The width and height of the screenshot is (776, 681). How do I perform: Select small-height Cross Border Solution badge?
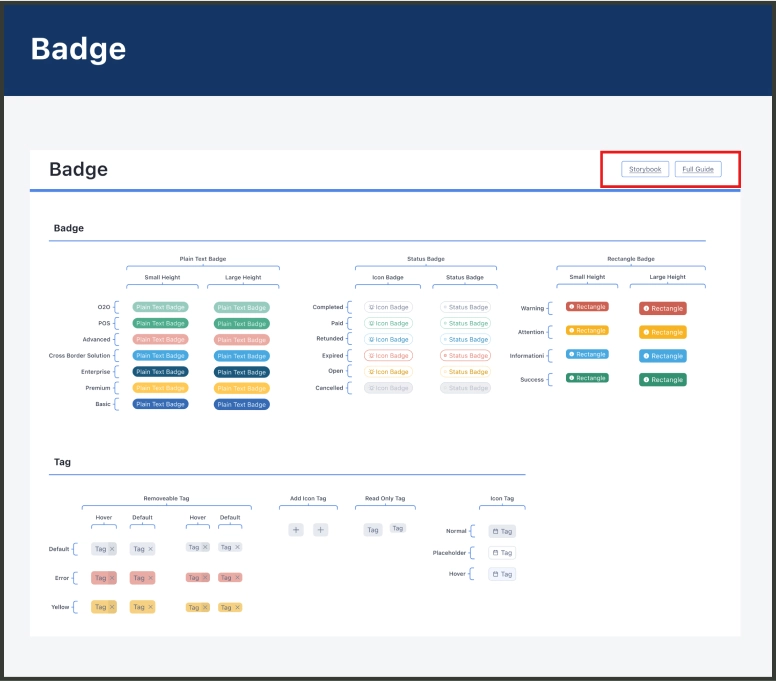(160, 355)
